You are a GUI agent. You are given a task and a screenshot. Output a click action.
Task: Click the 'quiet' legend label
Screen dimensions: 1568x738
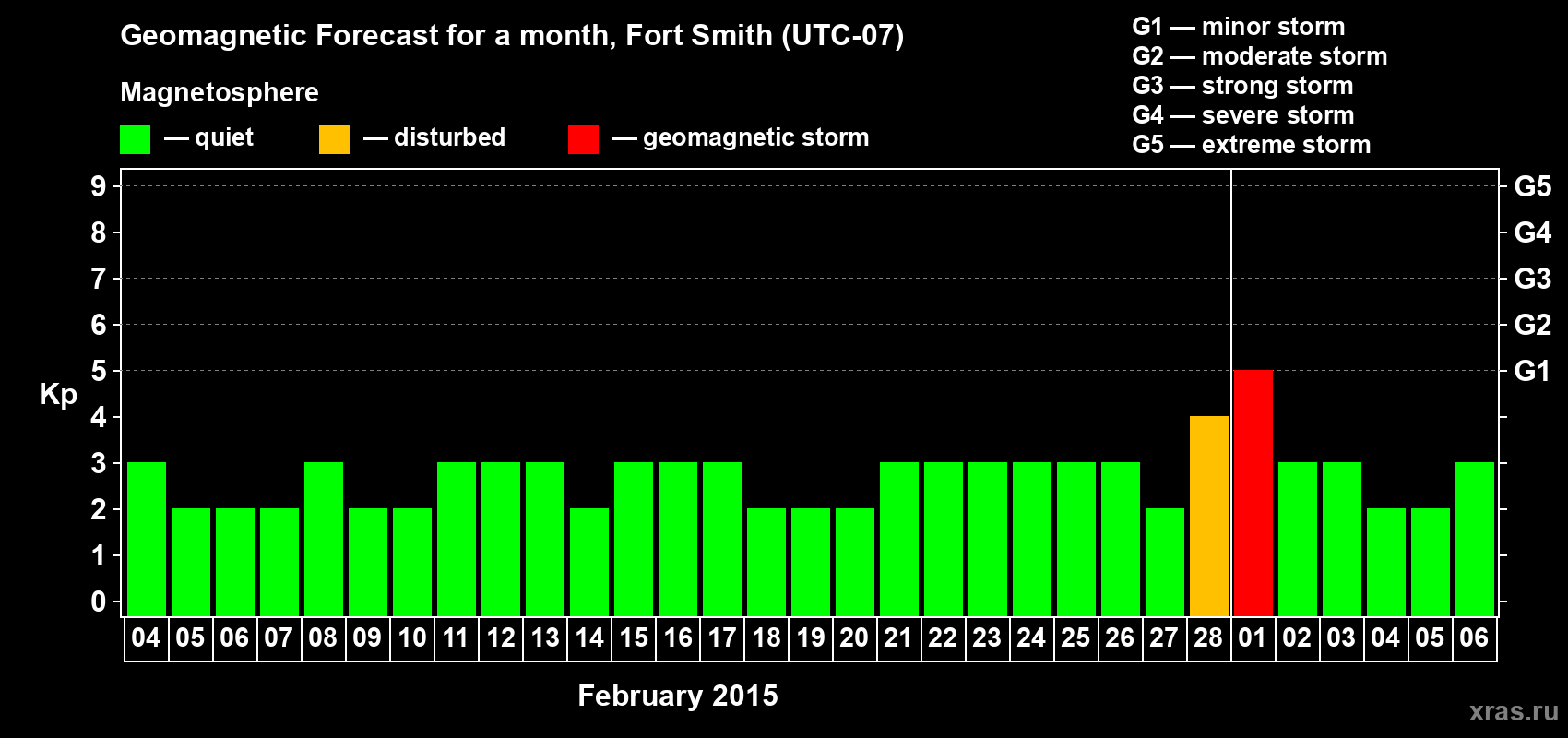point(224,137)
